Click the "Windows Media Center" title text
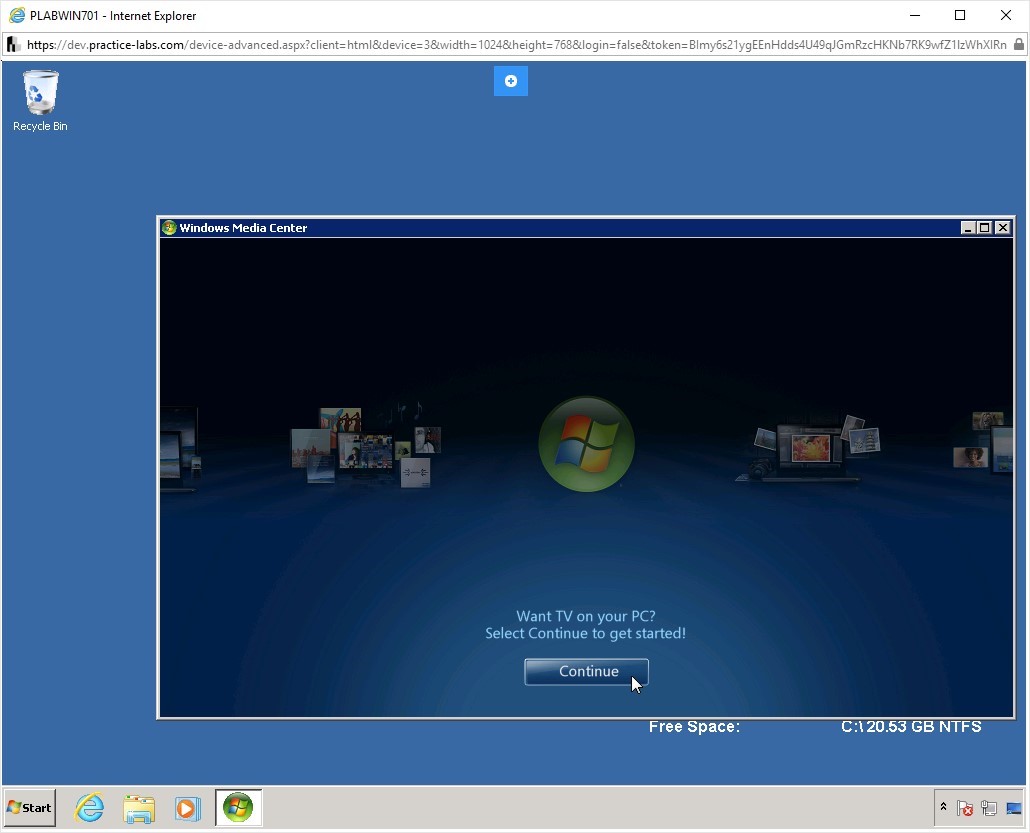 (243, 228)
